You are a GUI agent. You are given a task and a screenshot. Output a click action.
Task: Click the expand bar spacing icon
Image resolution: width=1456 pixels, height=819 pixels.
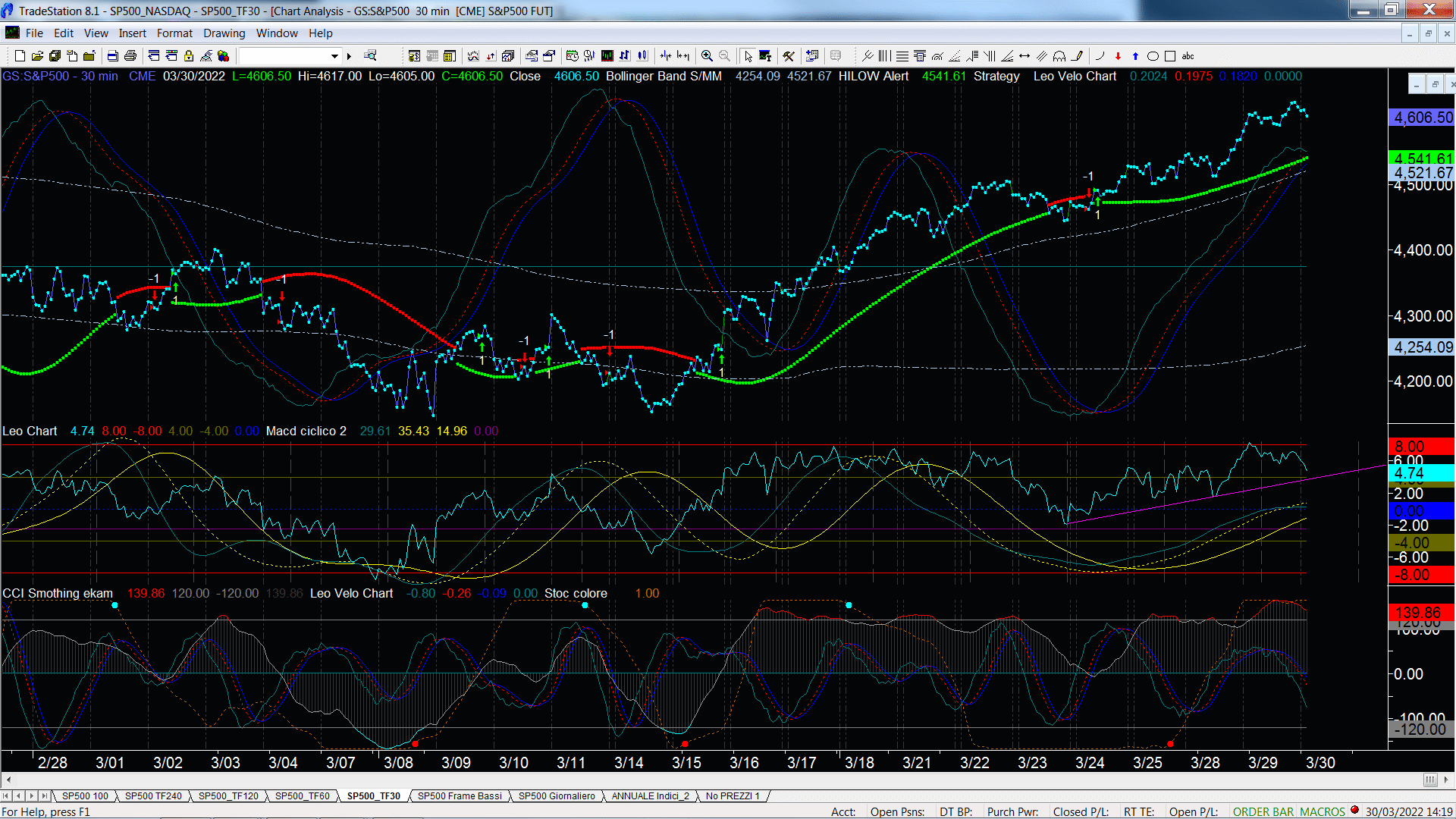(683, 56)
